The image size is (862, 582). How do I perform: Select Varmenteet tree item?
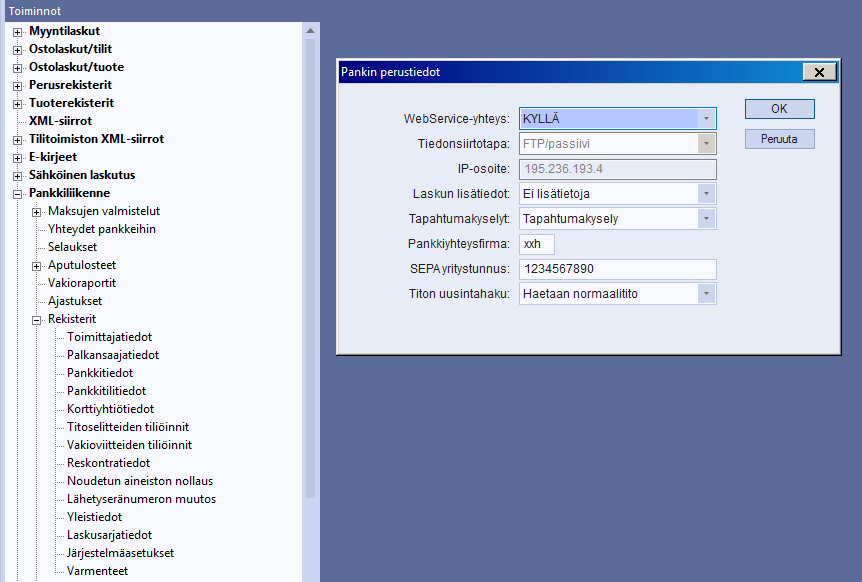[97, 571]
